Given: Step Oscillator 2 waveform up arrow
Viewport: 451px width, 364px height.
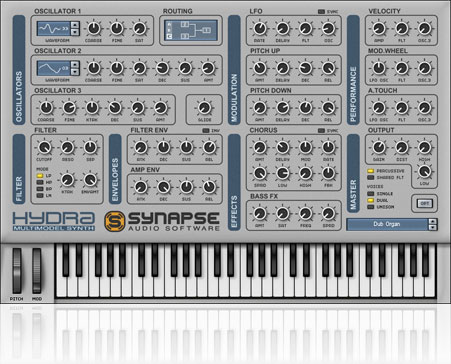Looking at the screenshot, I should (75, 65).
